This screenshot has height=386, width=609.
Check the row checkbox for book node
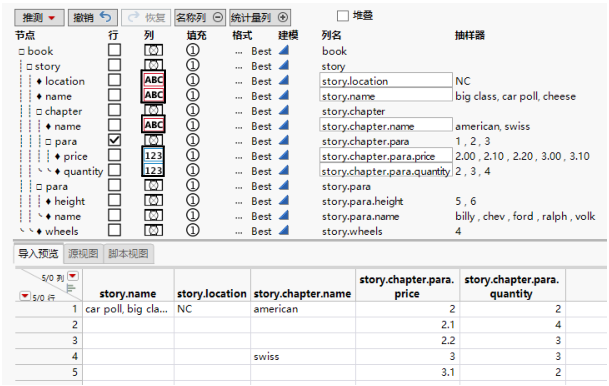tap(114, 50)
